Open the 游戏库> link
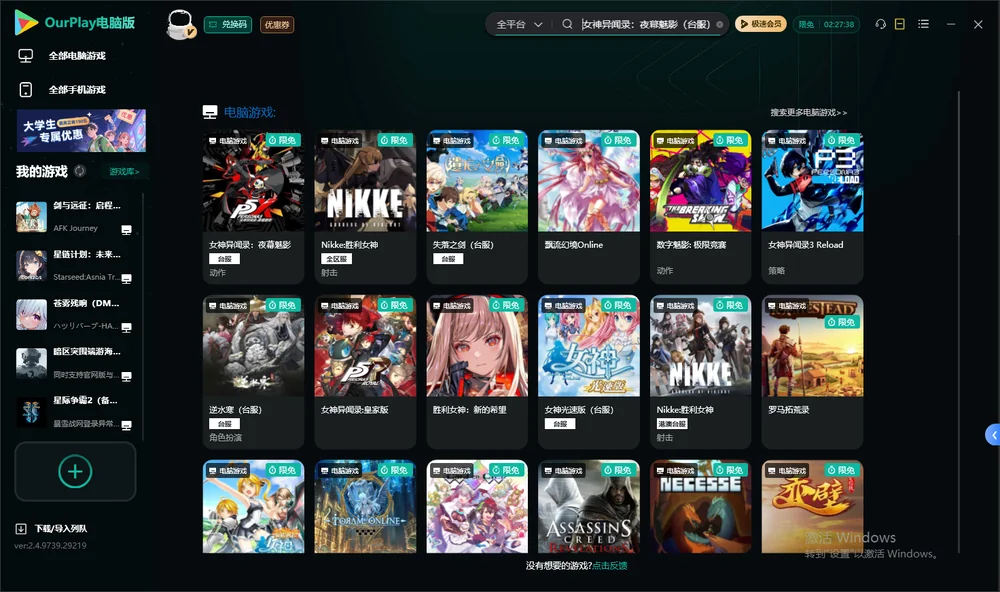The width and height of the screenshot is (1000, 592). pos(124,172)
